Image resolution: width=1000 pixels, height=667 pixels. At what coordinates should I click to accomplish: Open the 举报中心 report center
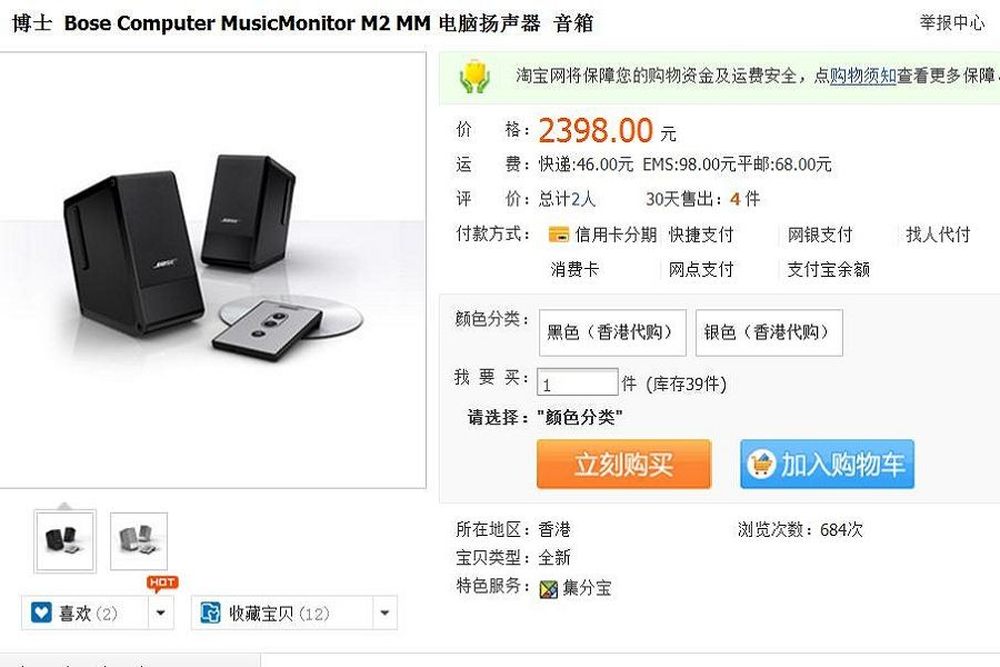tap(952, 23)
